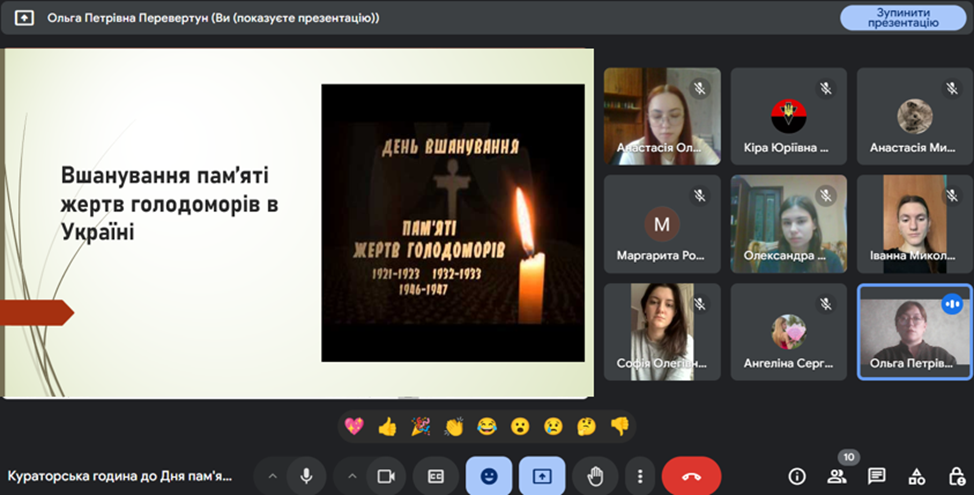Open meeting details info icon
974x495 pixels.
797,476
